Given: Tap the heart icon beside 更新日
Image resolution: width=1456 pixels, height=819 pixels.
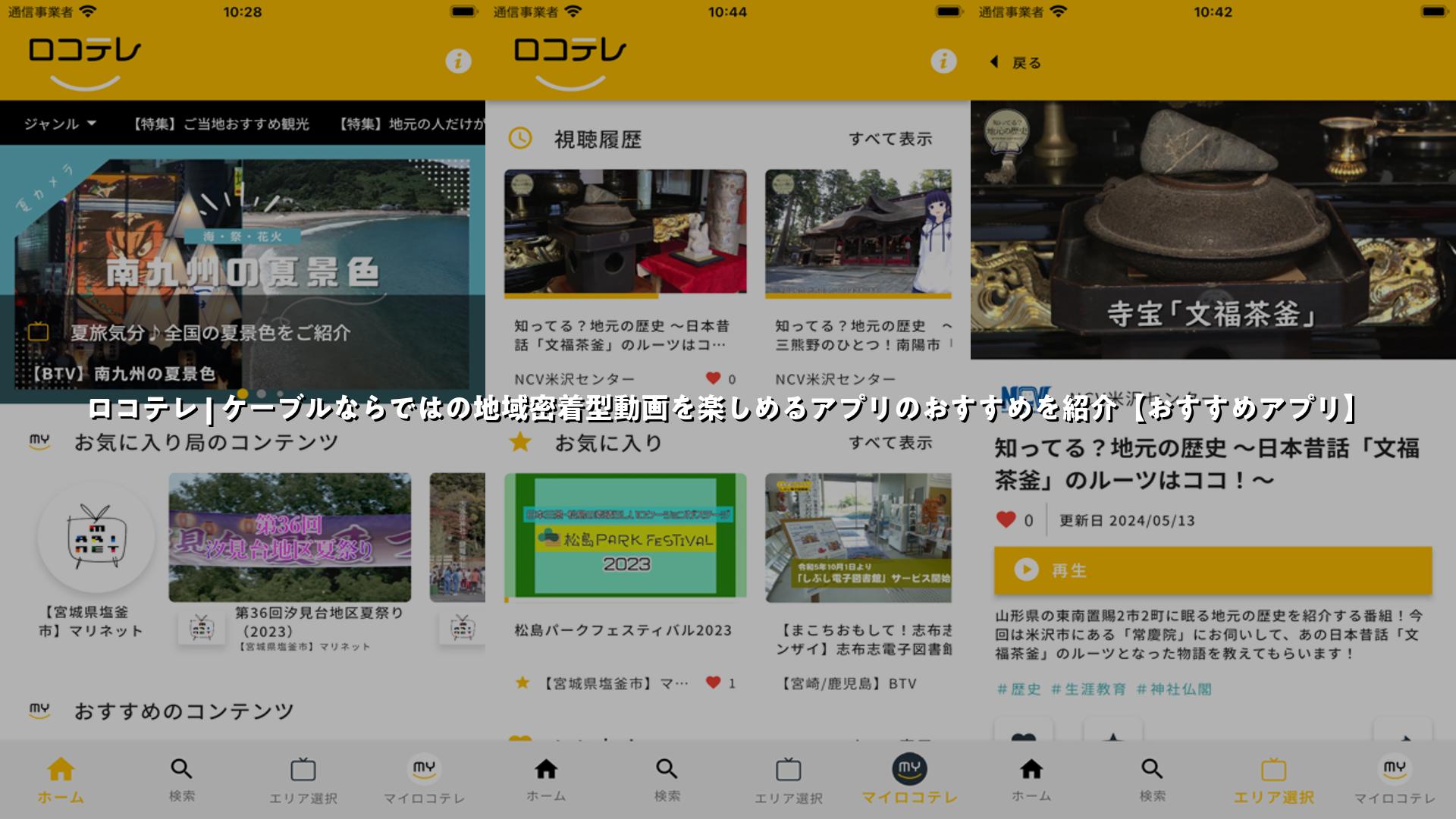Looking at the screenshot, I should click(1006, 519).
